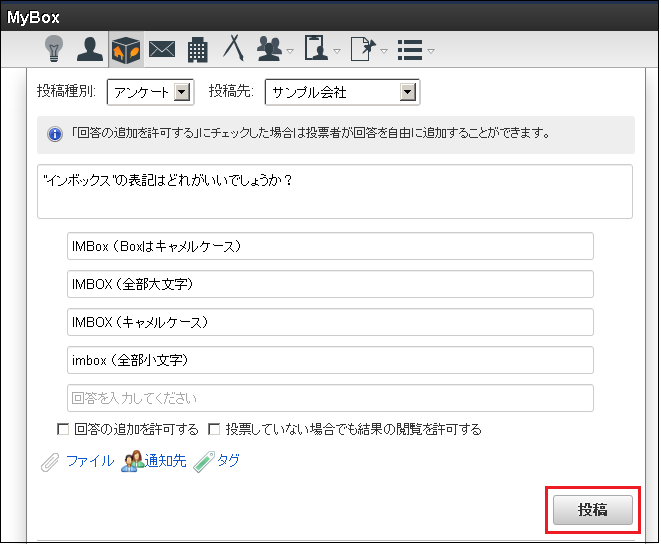This screenshot has height=544, width=661.
Task: Click the タグ link
Action: [x=228, y=461]
